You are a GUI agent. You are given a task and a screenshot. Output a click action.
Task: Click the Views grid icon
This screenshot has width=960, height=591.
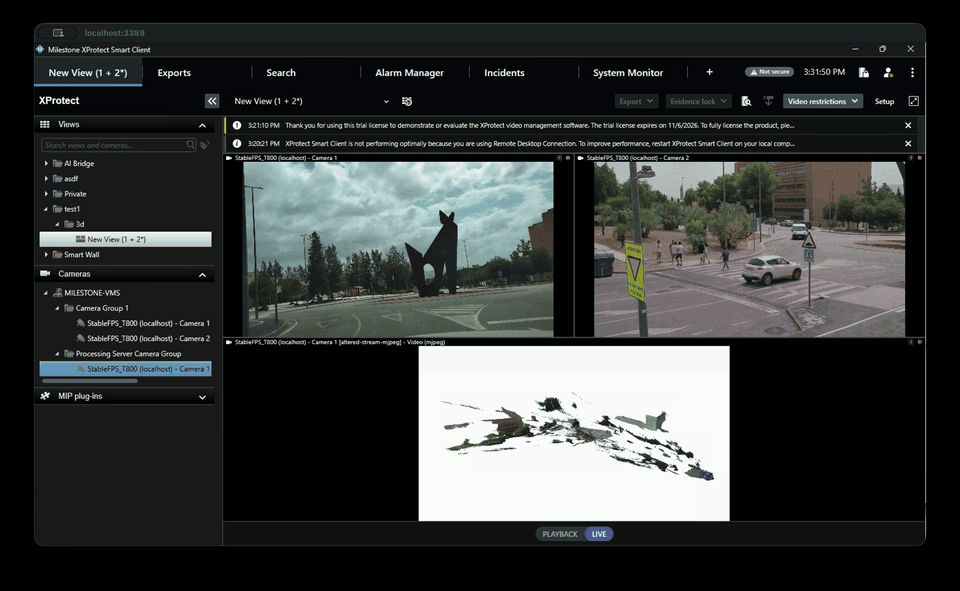pos(45,124)
